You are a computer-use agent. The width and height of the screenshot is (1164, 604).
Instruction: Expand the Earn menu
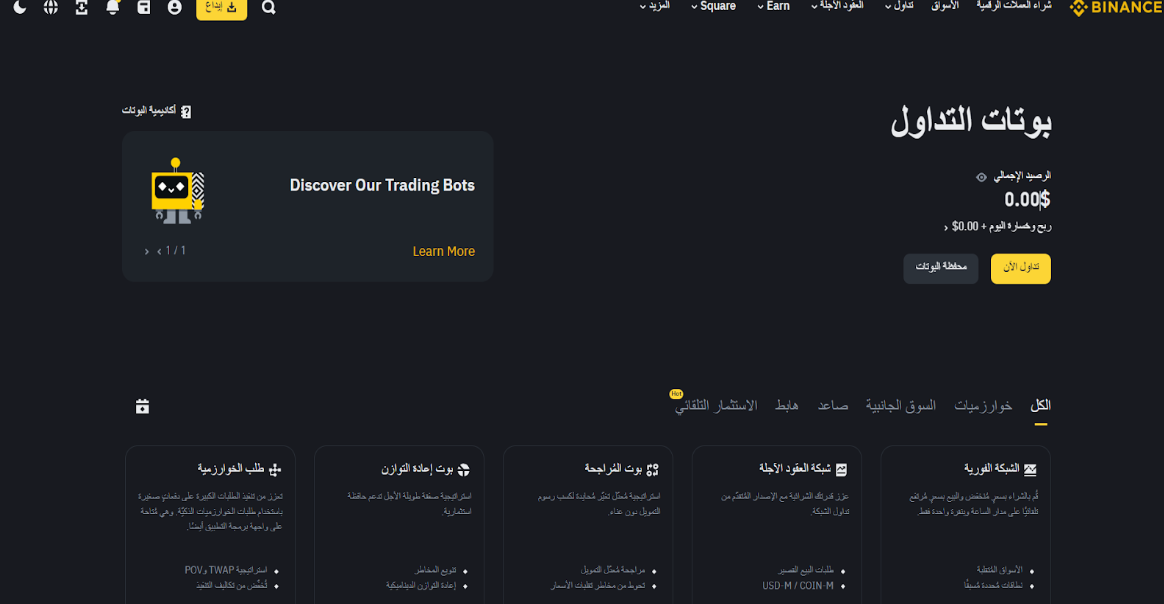click(774, 6)
